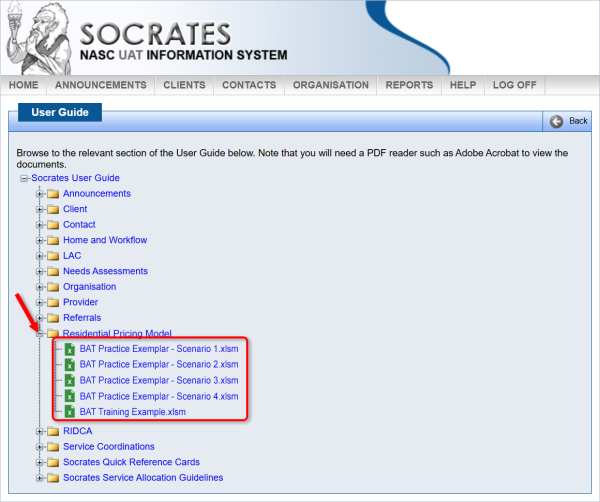This screenshot has width=600, height=502.
Task: Click Socrates Service Allocation Guidelines link
Action: [x=143, y=478]
